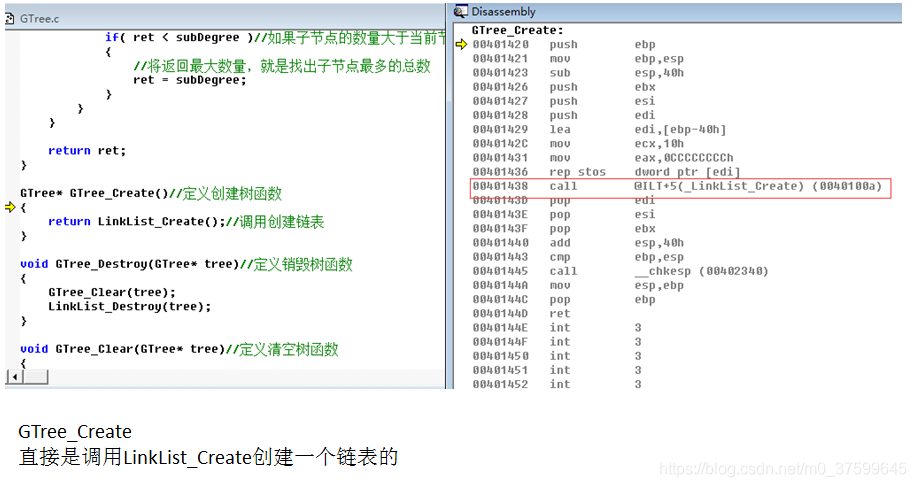916x487 pixels.
Task: Click the 'rep stos dword ptr [edi]' line
Action: click(x=606, y=172)
